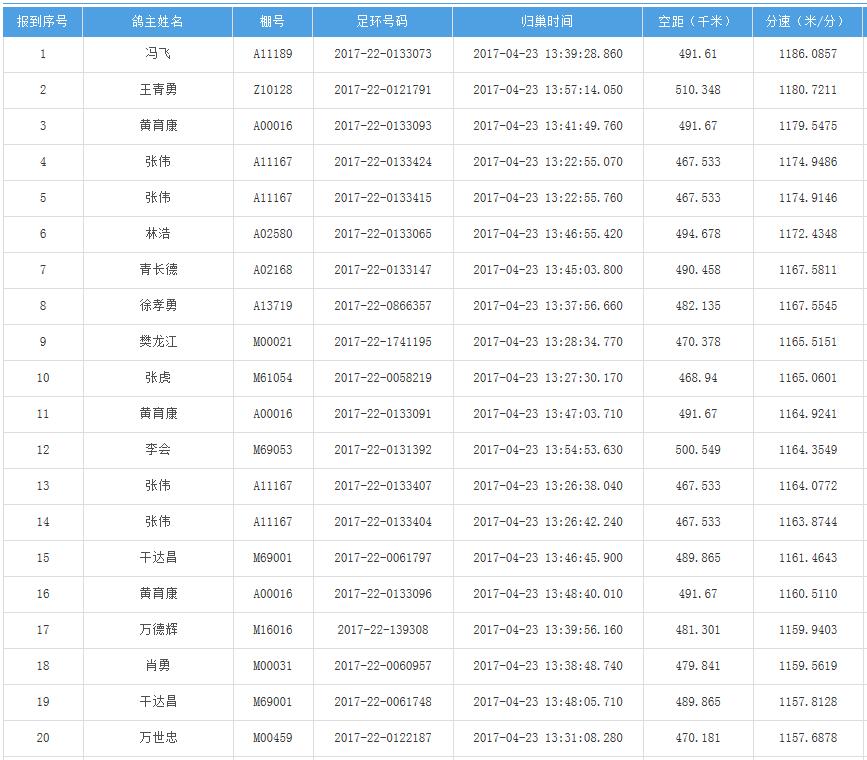Click loft number M61054
This screenshot has width=867, height=760.
(x=272, y=378)
